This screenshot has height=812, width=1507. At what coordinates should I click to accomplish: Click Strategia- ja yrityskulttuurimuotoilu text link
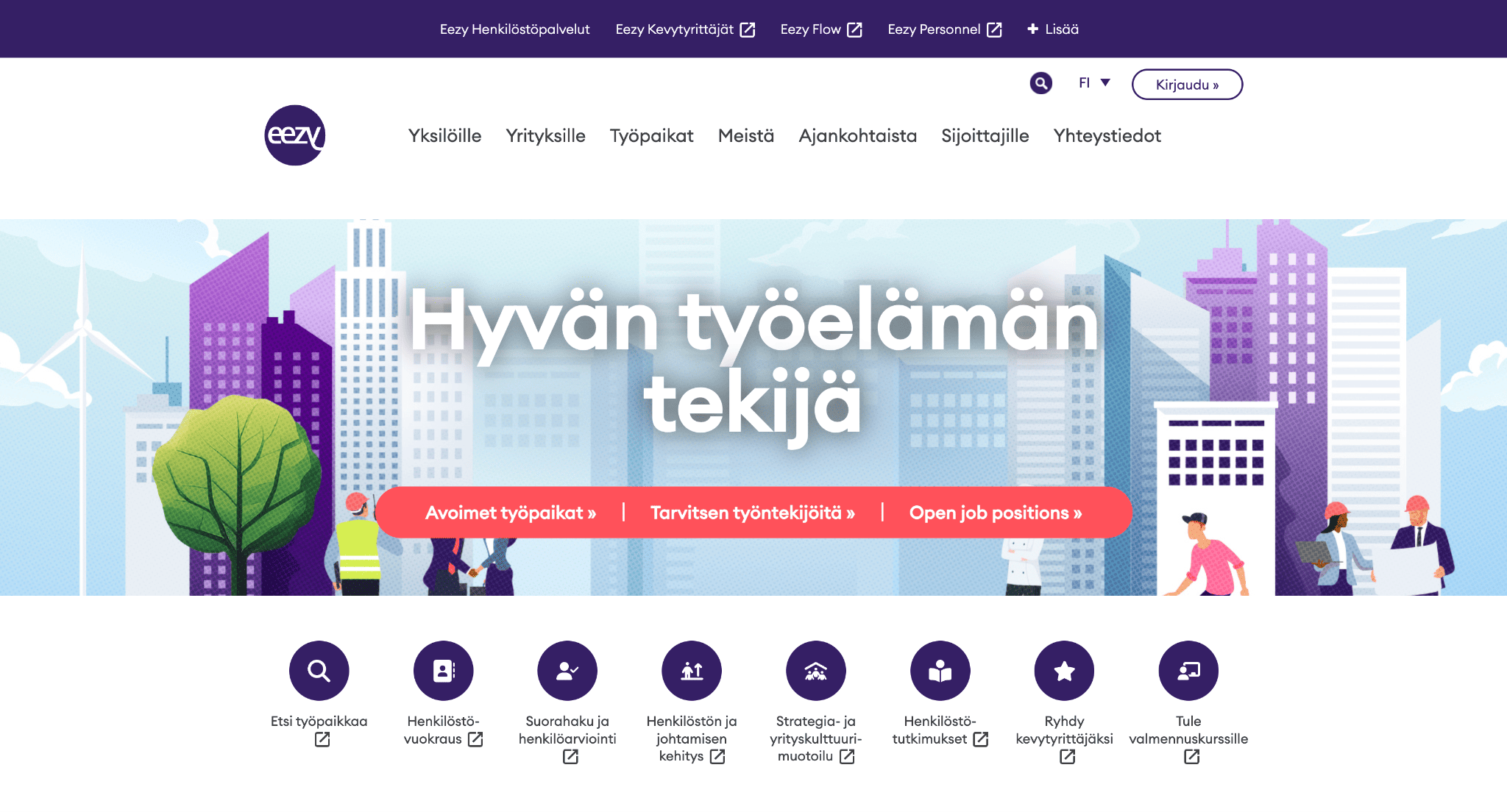coord(816,738)
